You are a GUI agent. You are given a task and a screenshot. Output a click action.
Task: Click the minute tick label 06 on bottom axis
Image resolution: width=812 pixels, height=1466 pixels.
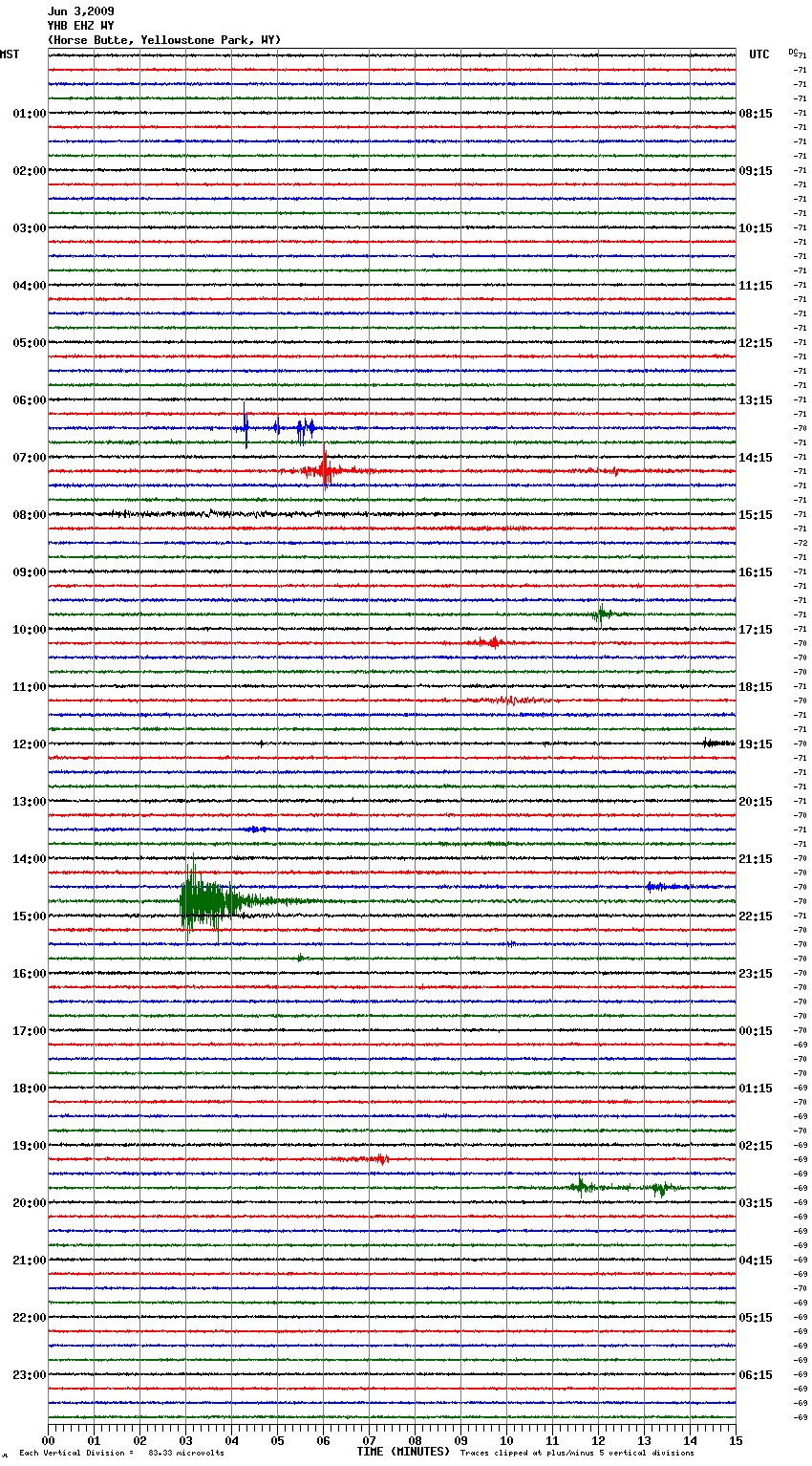pyautogui.click(x=323, y=1440)
